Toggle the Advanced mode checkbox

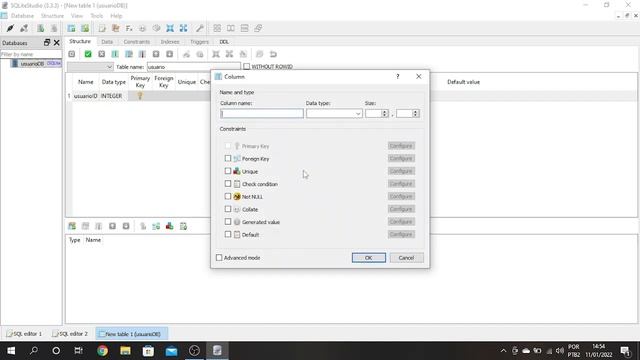click(219, 258)
